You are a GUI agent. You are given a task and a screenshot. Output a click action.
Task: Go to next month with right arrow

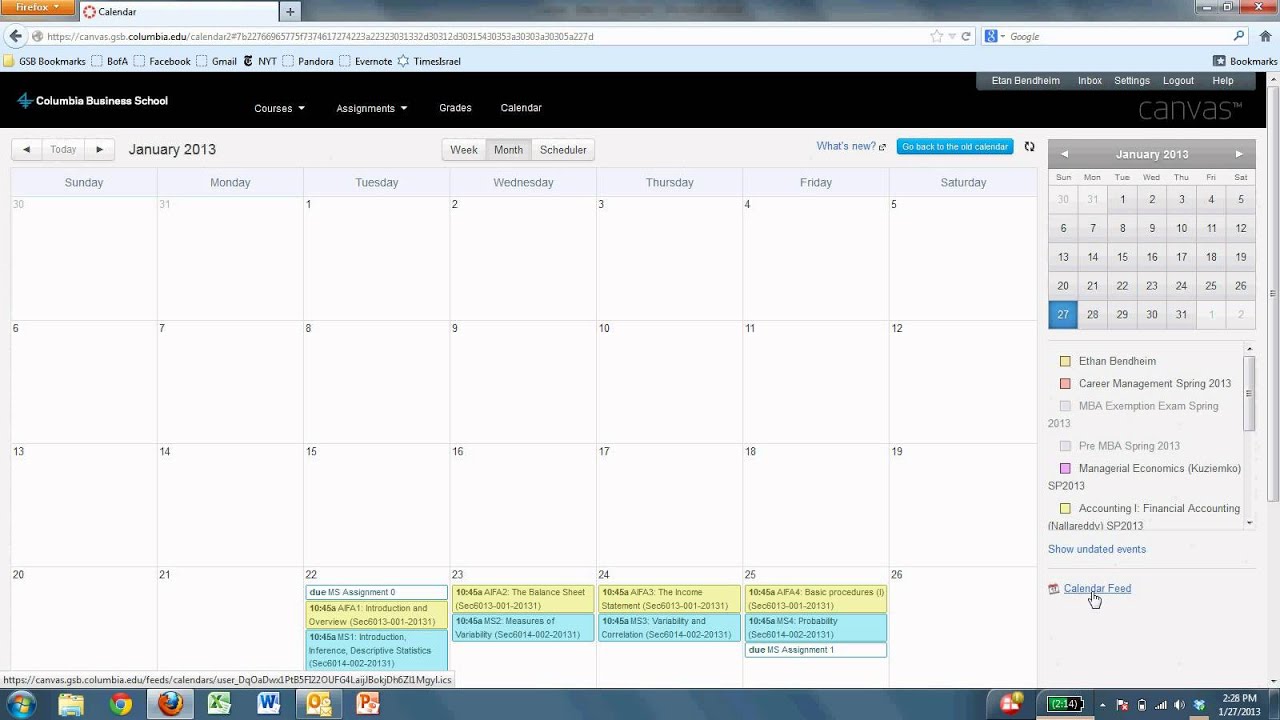[x=99, y=149]
